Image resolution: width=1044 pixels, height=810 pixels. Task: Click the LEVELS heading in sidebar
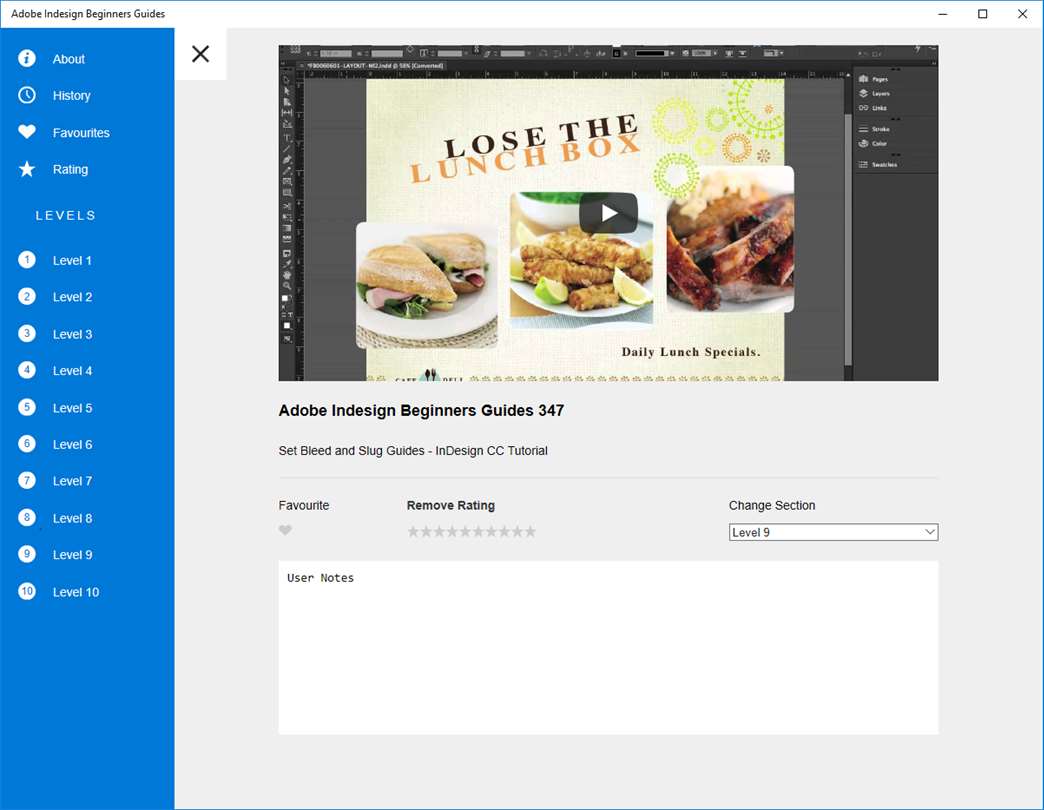tap(66, 216)
